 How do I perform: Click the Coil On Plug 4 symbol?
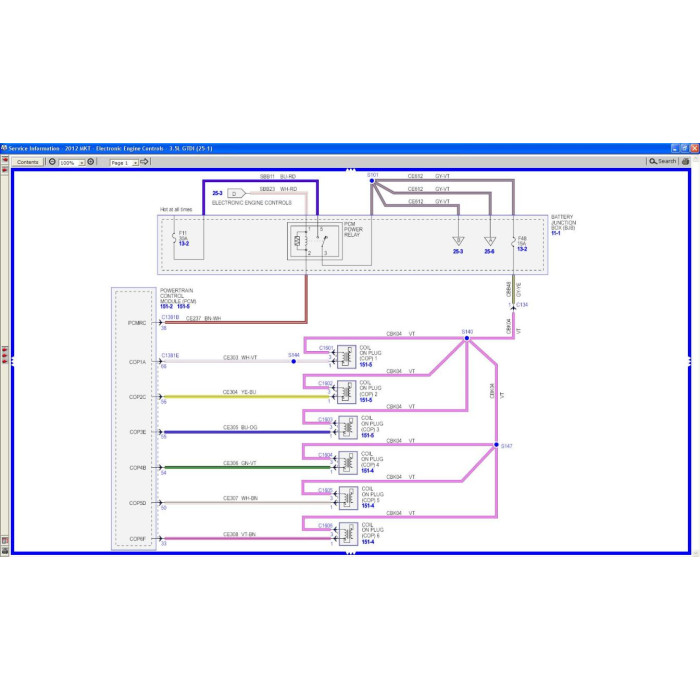coord(348,463)
